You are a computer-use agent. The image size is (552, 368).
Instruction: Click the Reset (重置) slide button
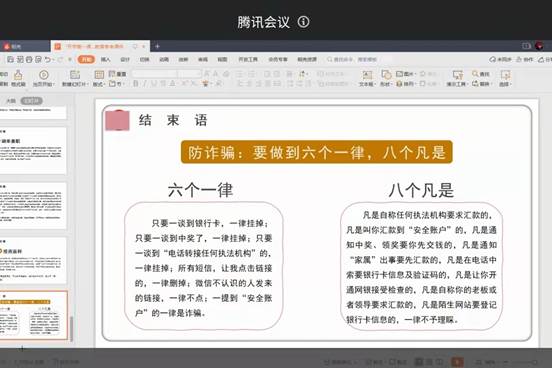(x=117, y=74)
